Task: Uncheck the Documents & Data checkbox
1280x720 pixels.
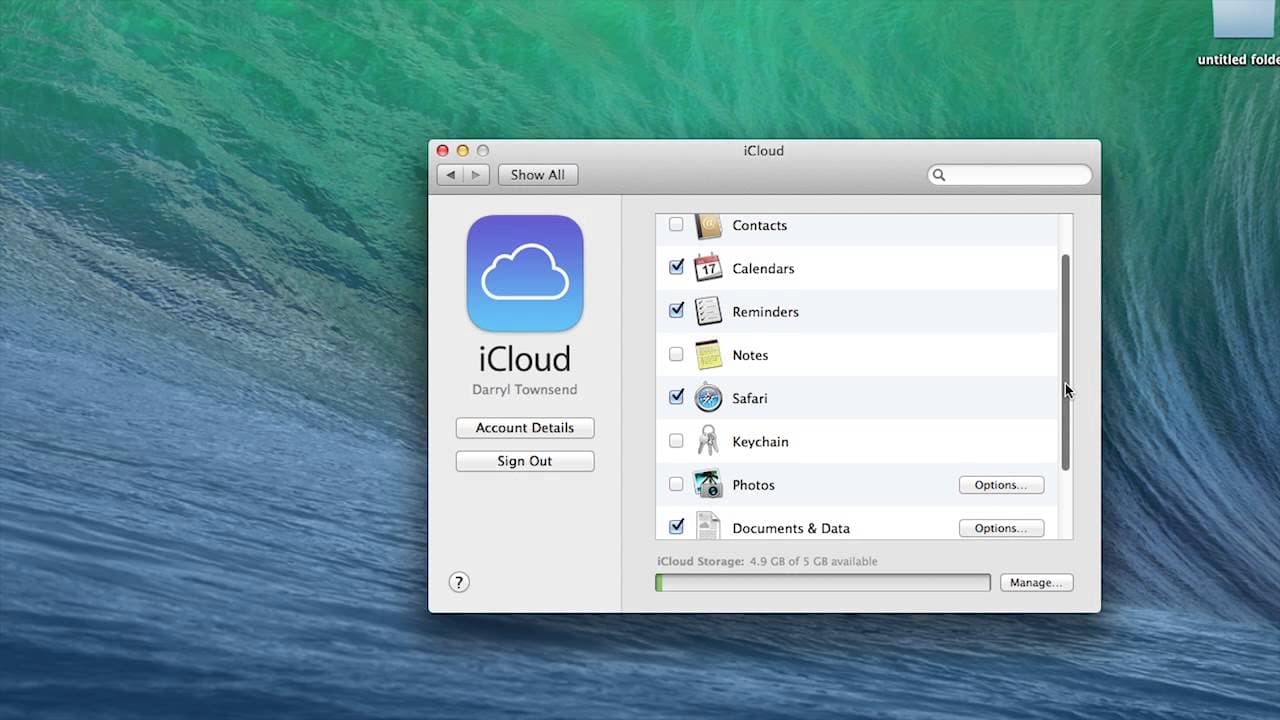Action: [676, 527]
